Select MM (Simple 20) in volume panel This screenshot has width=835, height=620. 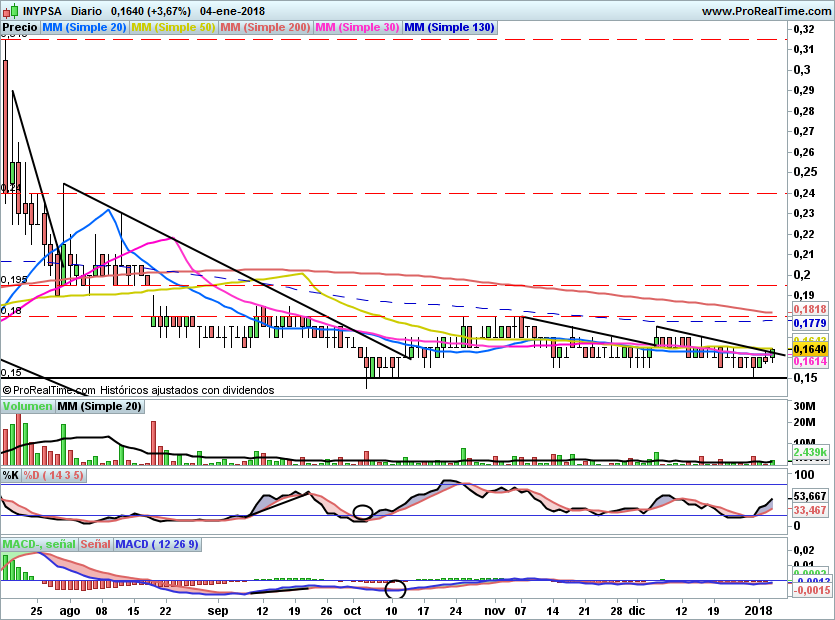coord(99,406)
